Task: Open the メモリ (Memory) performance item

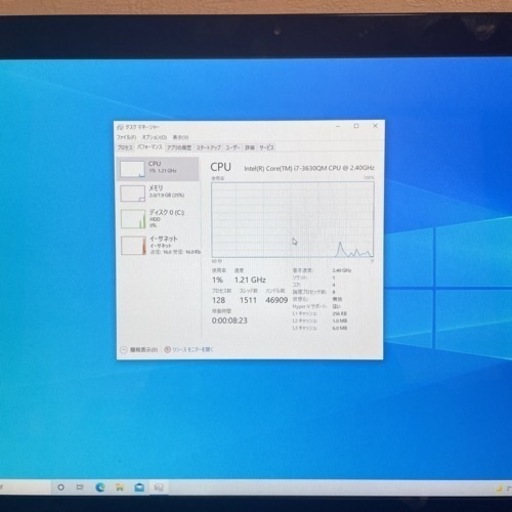Action: [159, 193]
